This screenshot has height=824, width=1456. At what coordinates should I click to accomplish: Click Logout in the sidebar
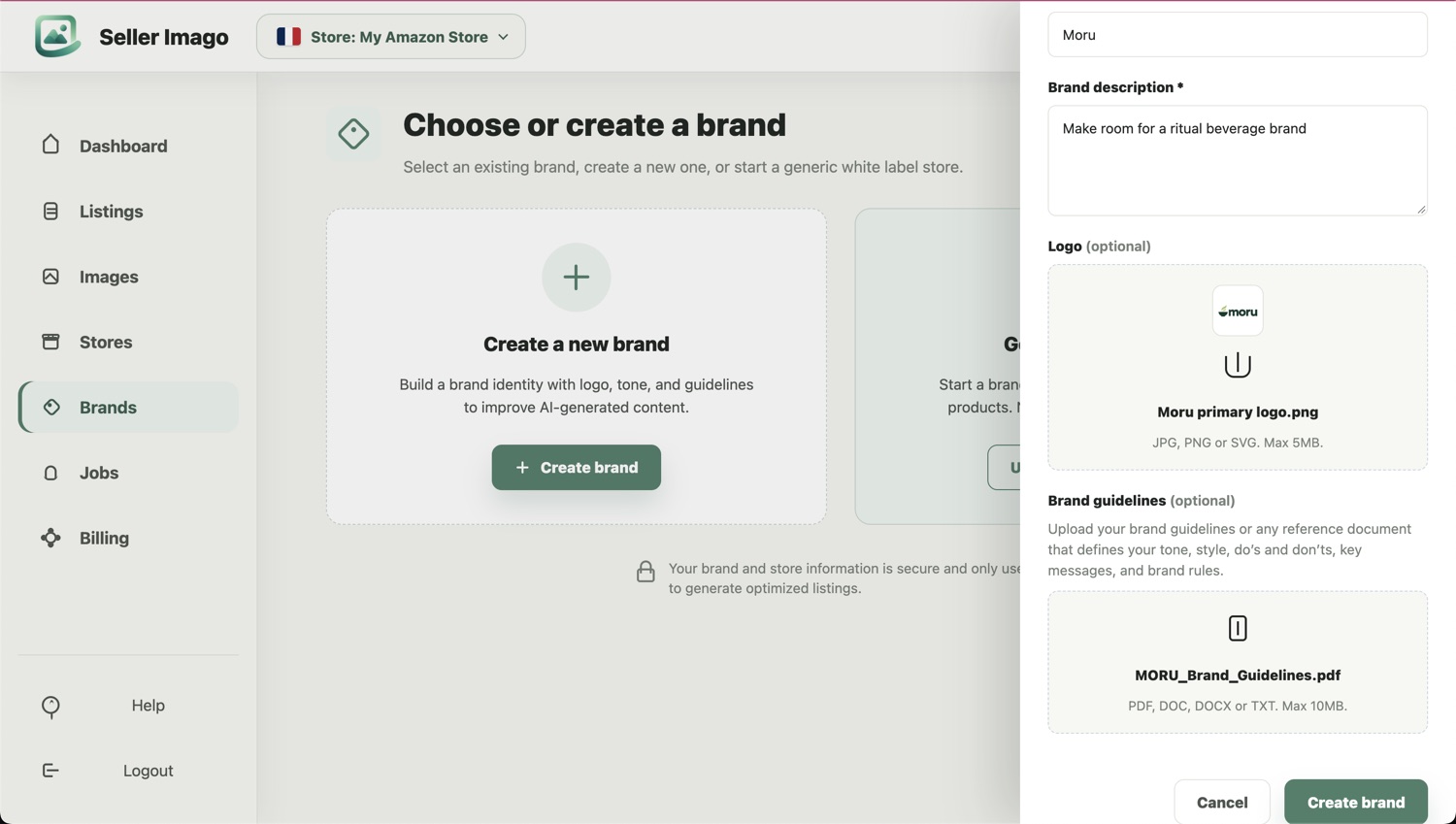click(129, 771)
